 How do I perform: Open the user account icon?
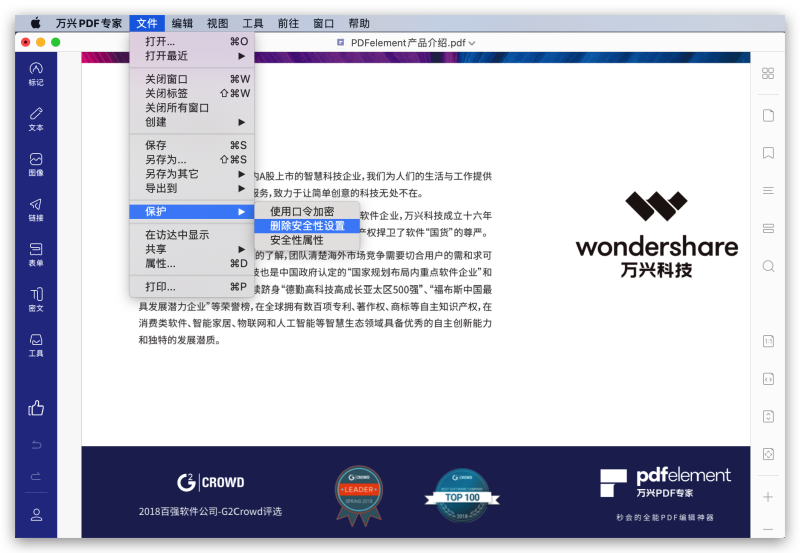pyautogui.click(x=36, y=515)
